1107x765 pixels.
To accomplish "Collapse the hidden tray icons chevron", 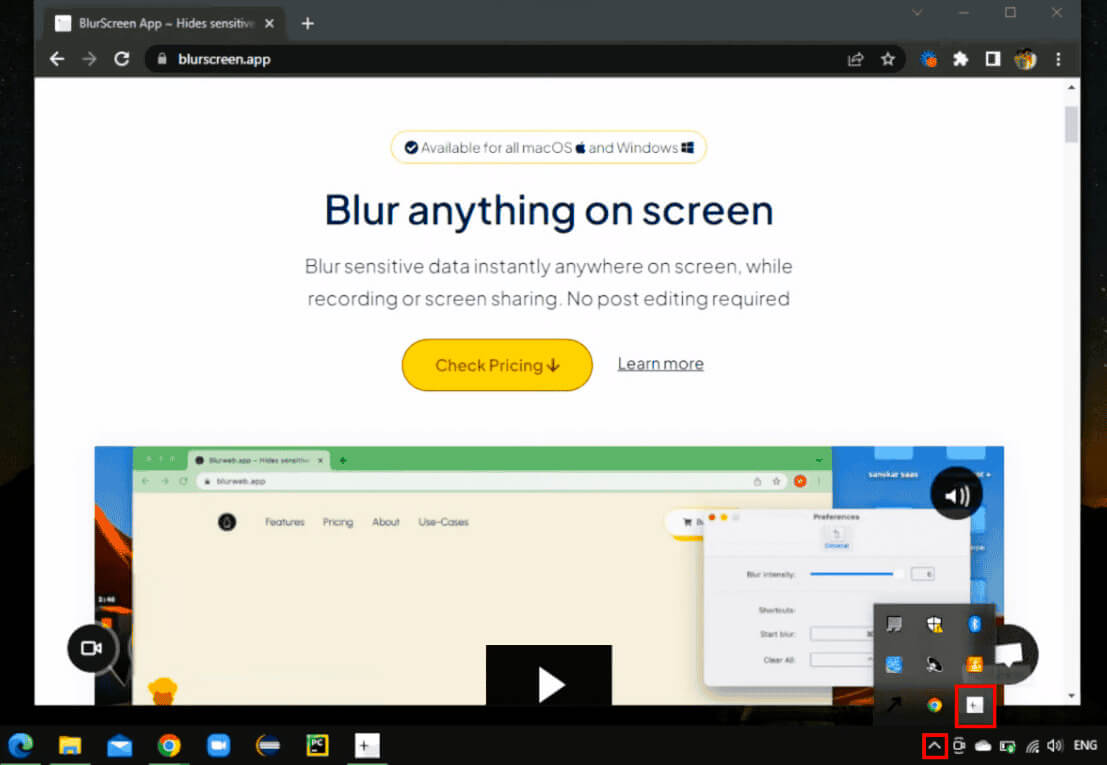I will click(x=935, y=745).
